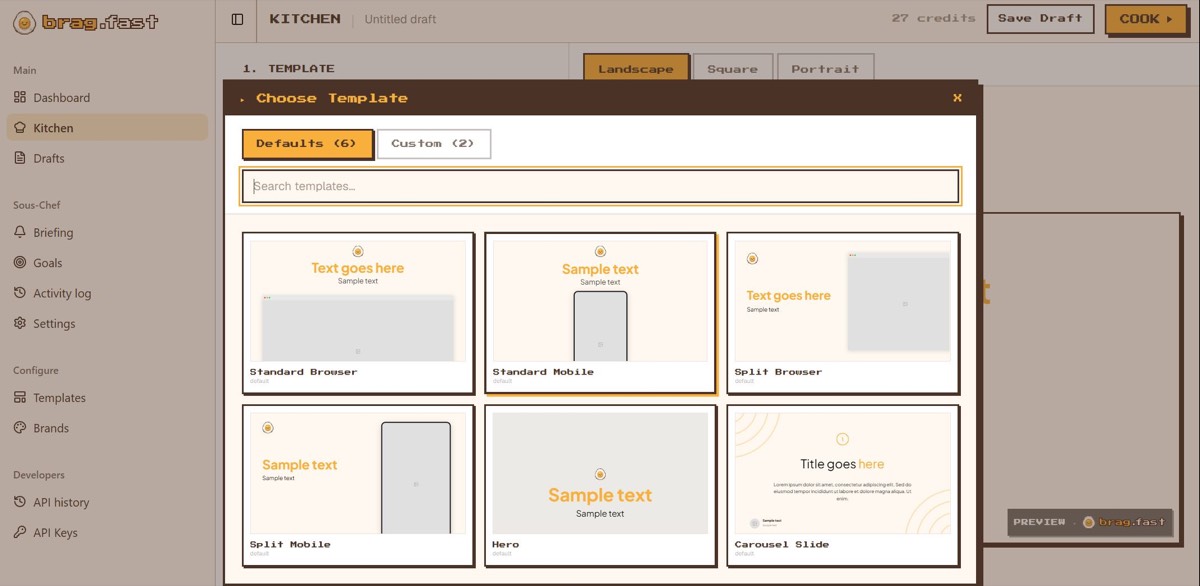This screenshot has height=586, width=1200.
Task: Open Goals page
Action: tap(107, 262)
